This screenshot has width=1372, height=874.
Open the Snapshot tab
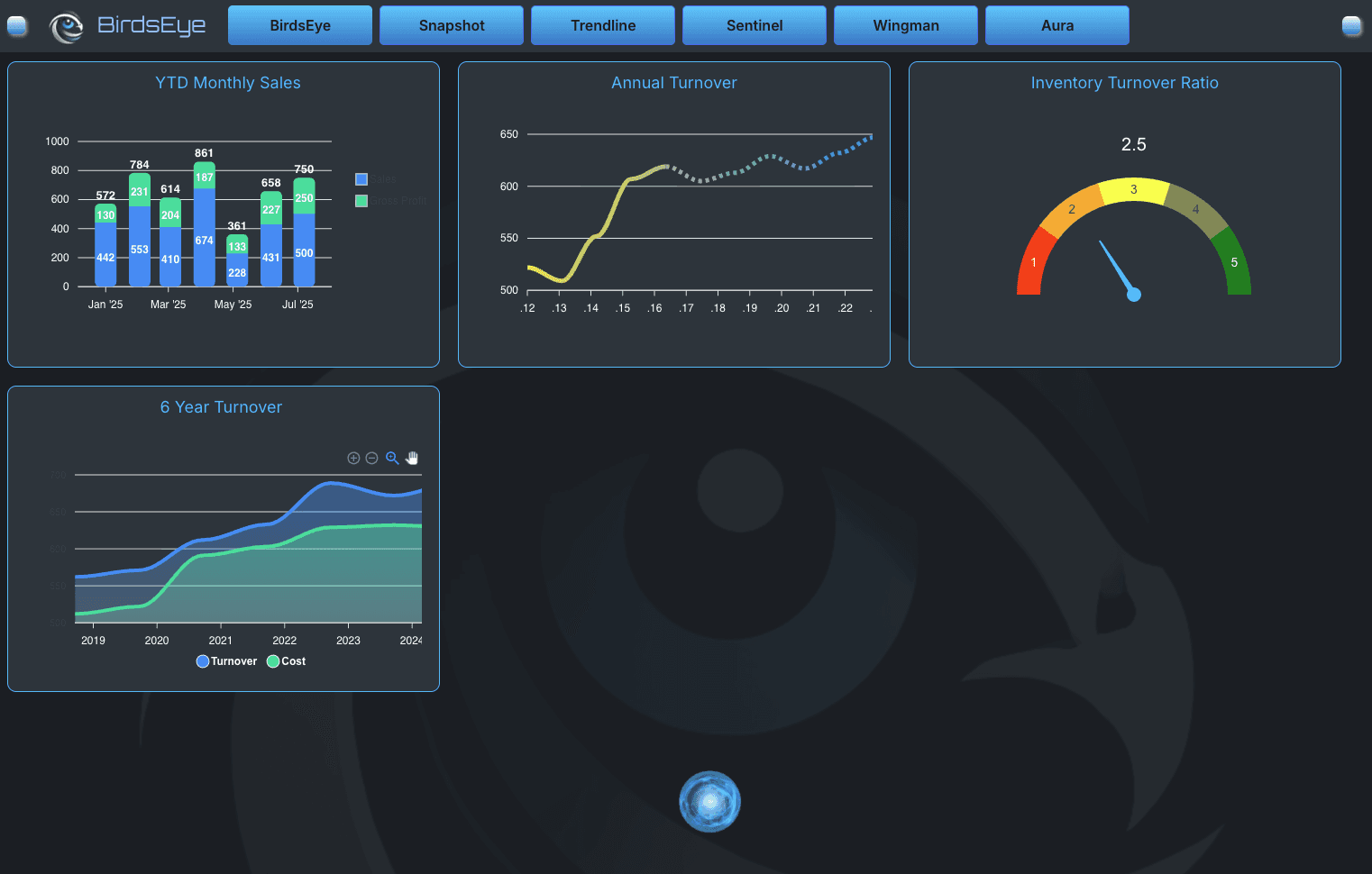452,25
